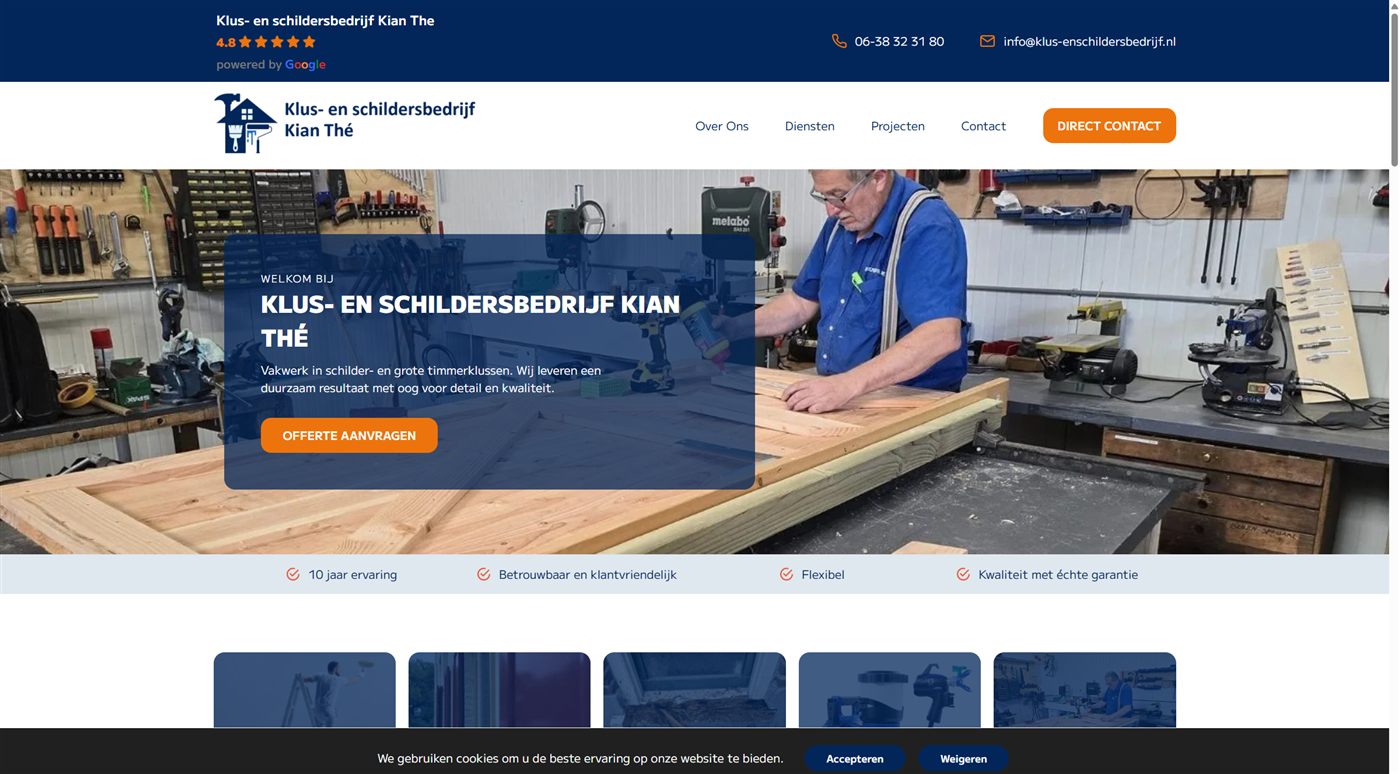The height and width of the screenshot is (774, 1400).
Task: Open the weathered wood frame service thumbnail
Action: (695, 691)
